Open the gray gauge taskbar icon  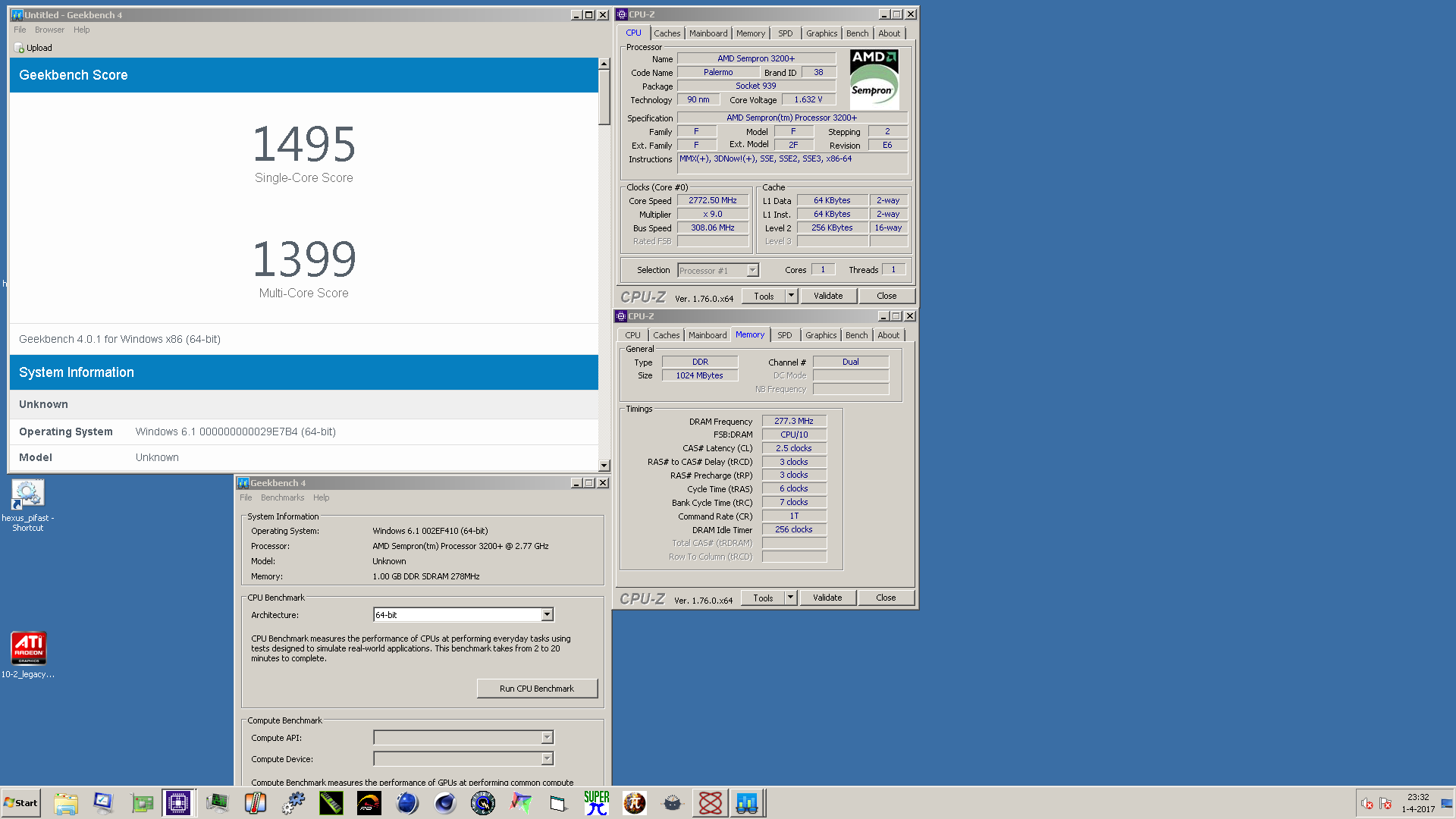(673, 803)
